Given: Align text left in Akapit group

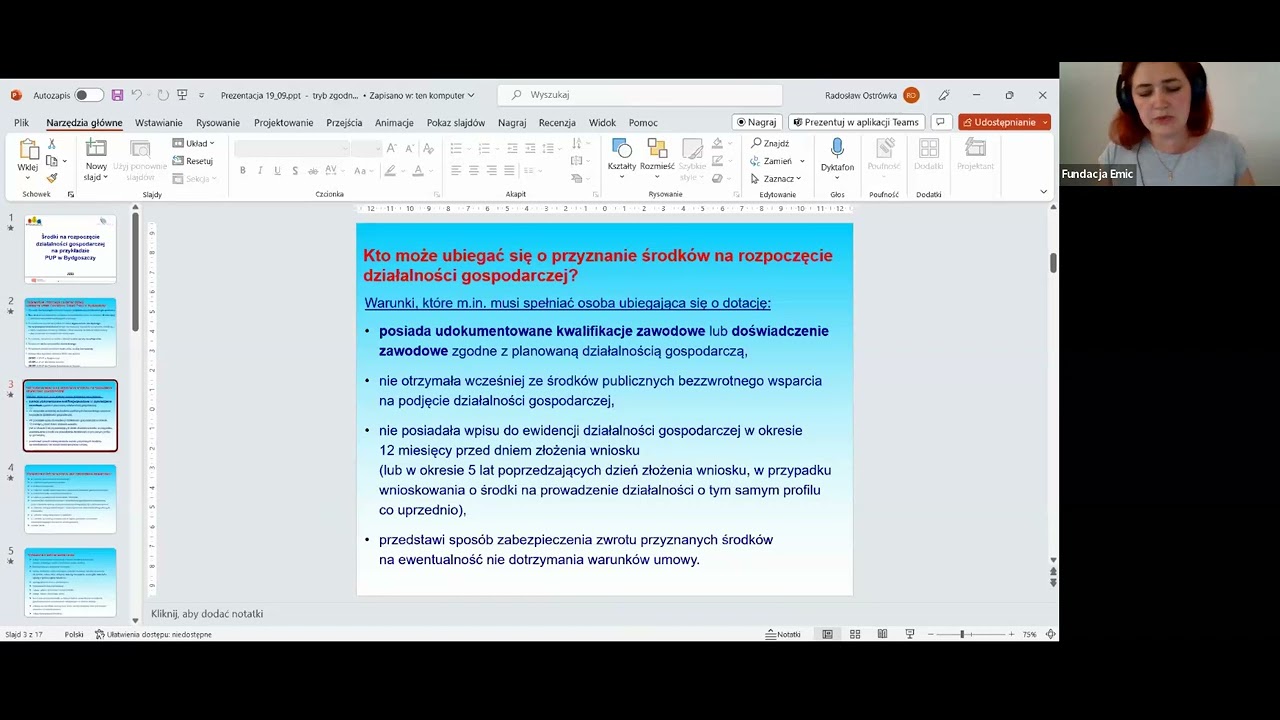Looking at the screenshot, I should point(456,171).
